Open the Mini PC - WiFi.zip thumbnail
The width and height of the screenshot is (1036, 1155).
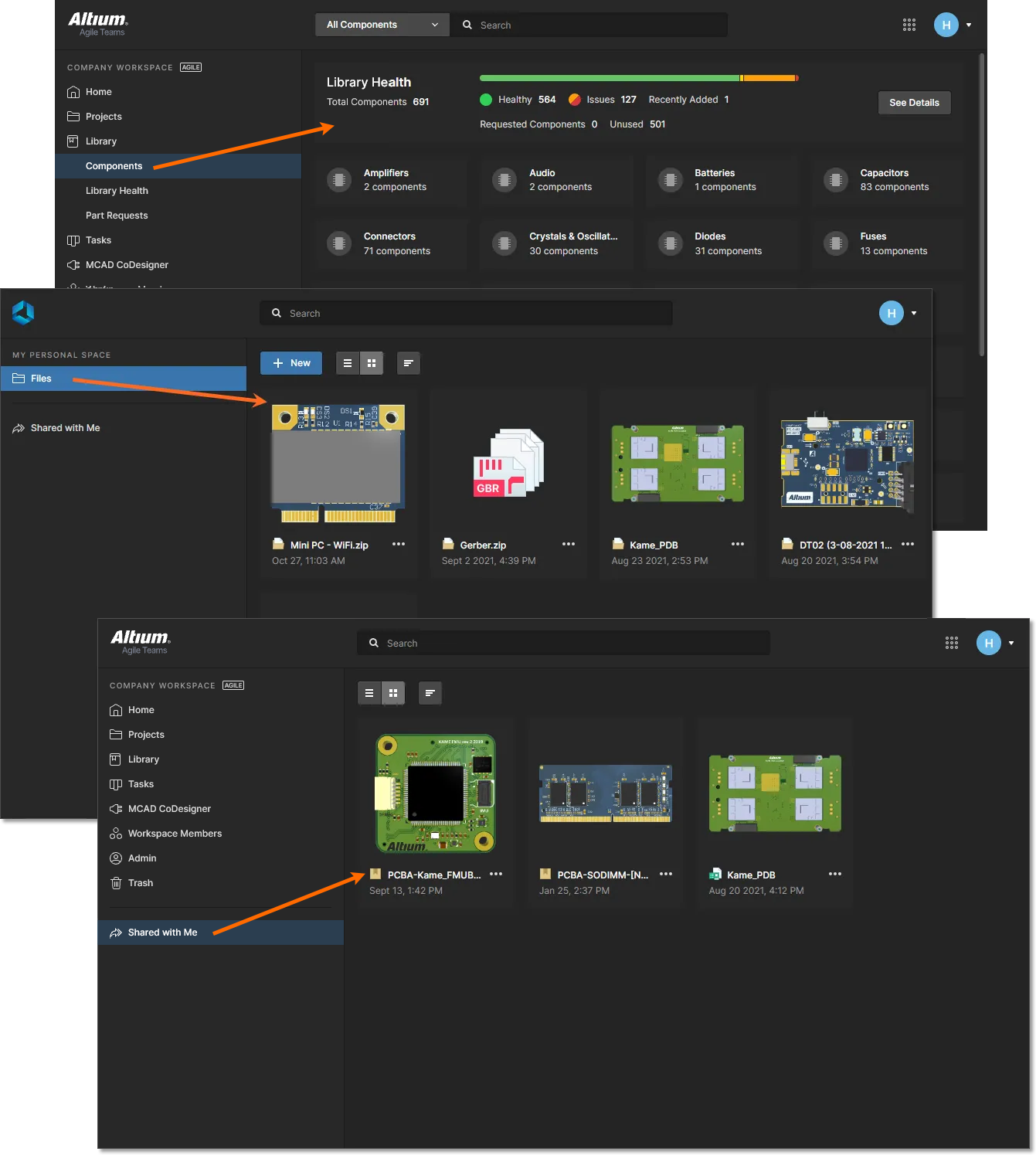coord(338,463)
